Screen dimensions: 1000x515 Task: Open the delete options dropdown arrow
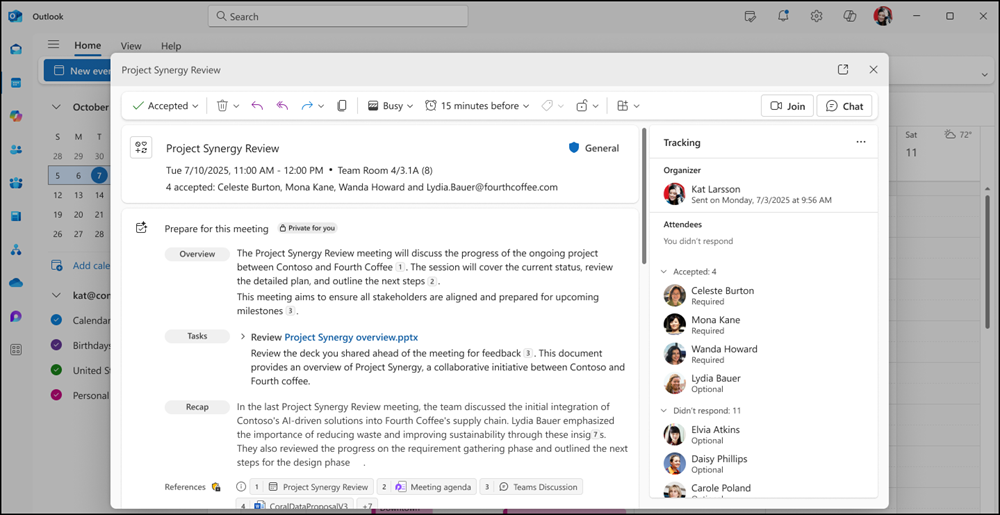coord(236,106)
